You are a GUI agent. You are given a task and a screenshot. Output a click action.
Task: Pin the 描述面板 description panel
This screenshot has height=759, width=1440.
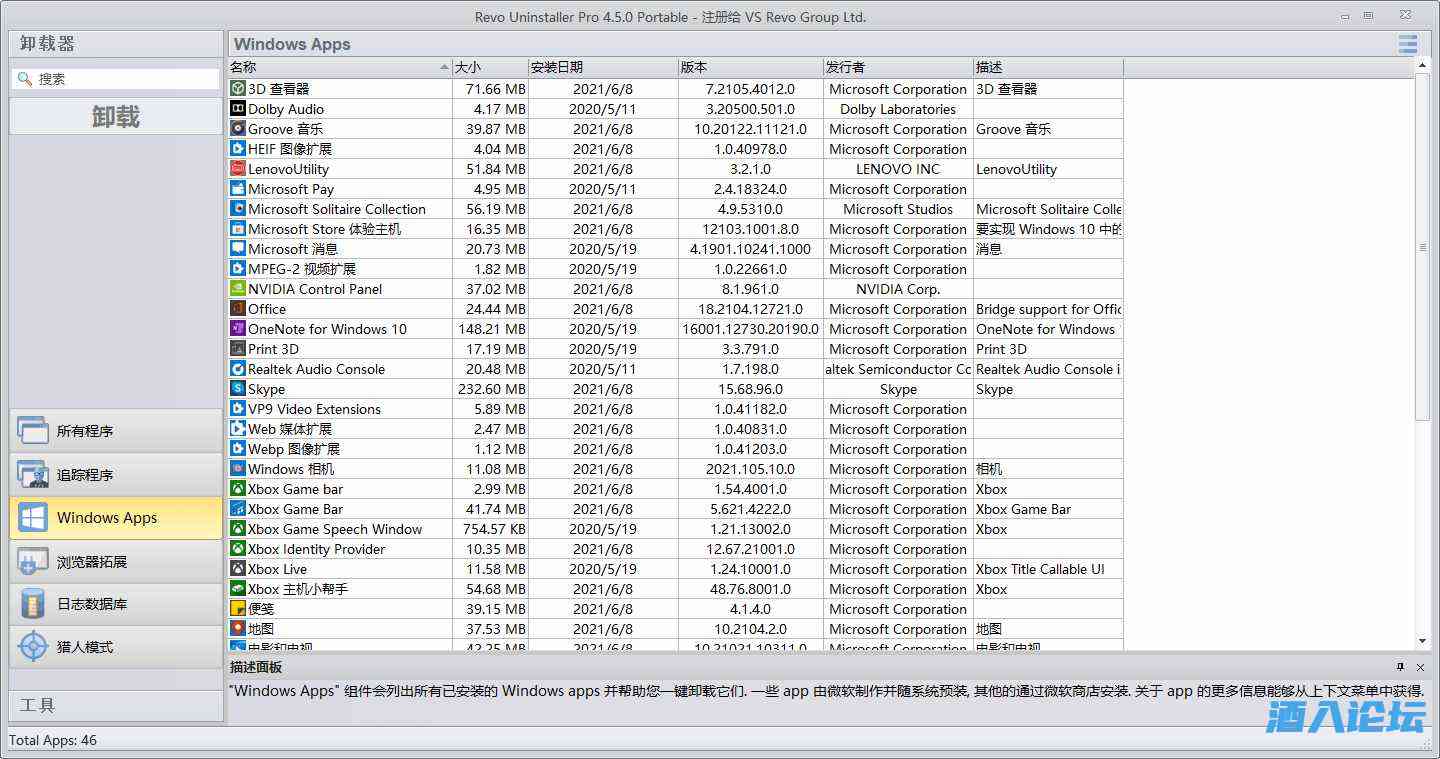(x=1400, y=667)
